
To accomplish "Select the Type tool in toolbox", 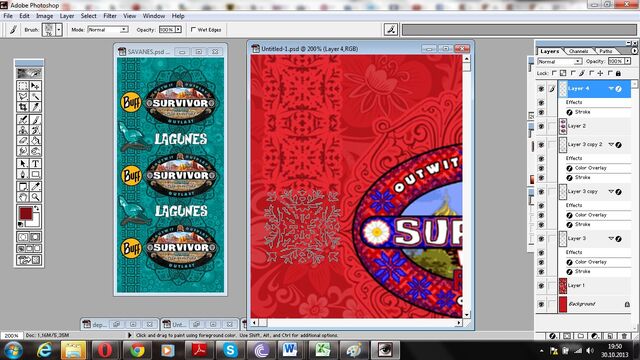I will pos(36,163).
